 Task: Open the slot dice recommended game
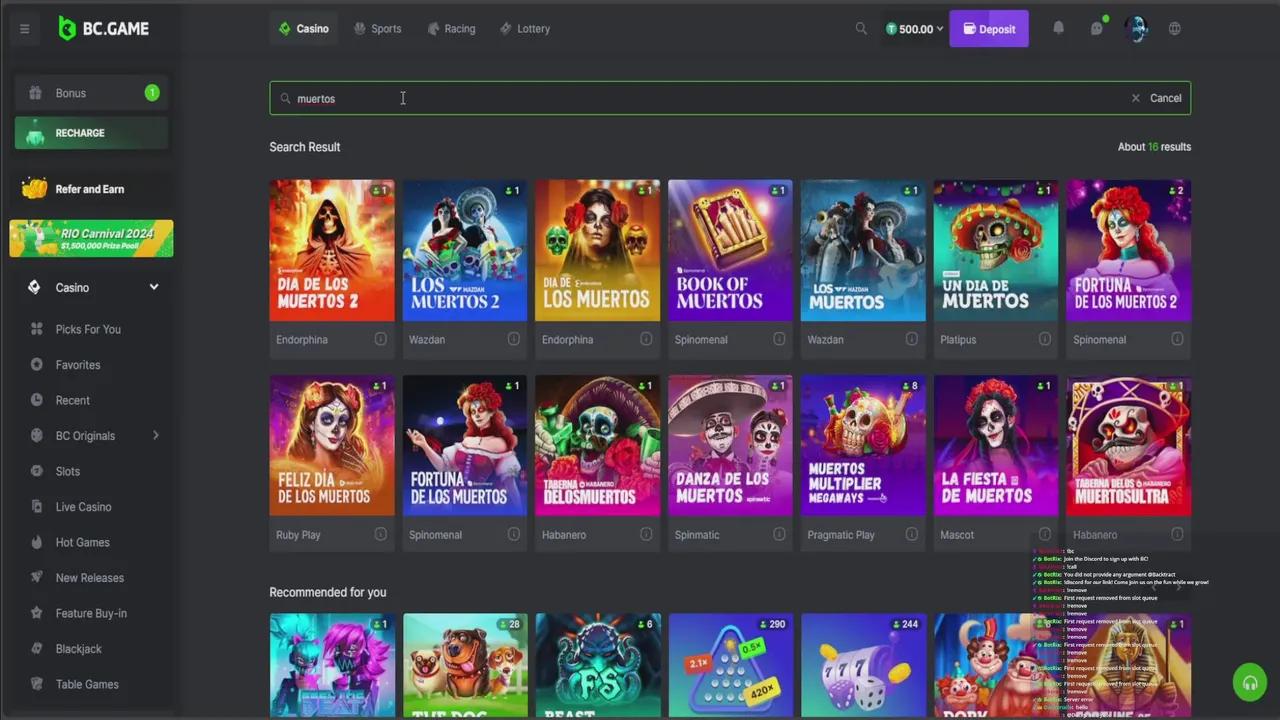coord(863,666)
